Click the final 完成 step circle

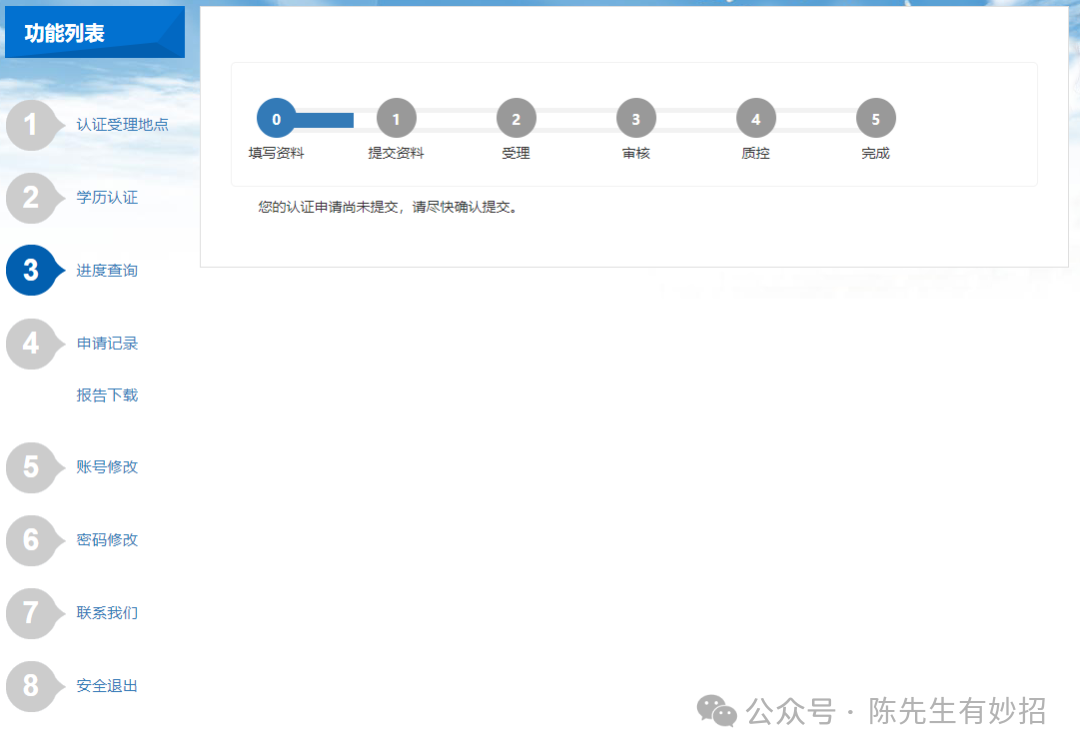pos(876,117)
